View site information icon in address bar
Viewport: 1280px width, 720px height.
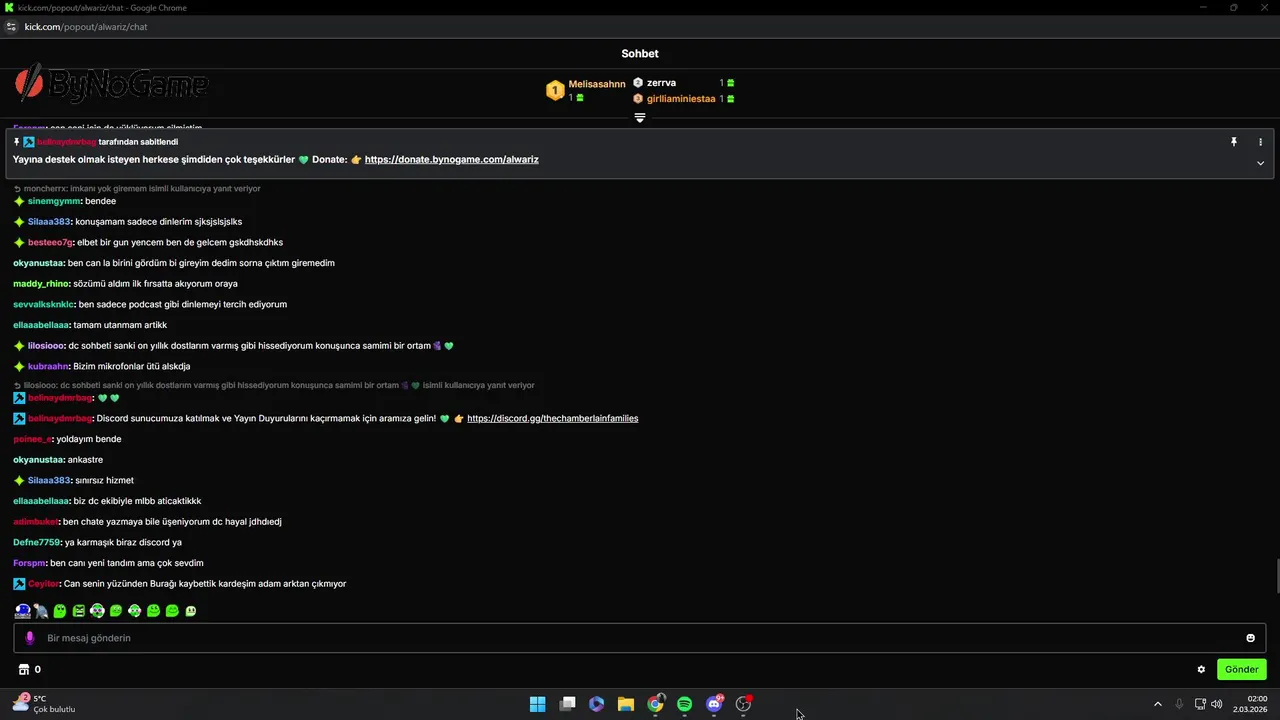tap(12, 27)
